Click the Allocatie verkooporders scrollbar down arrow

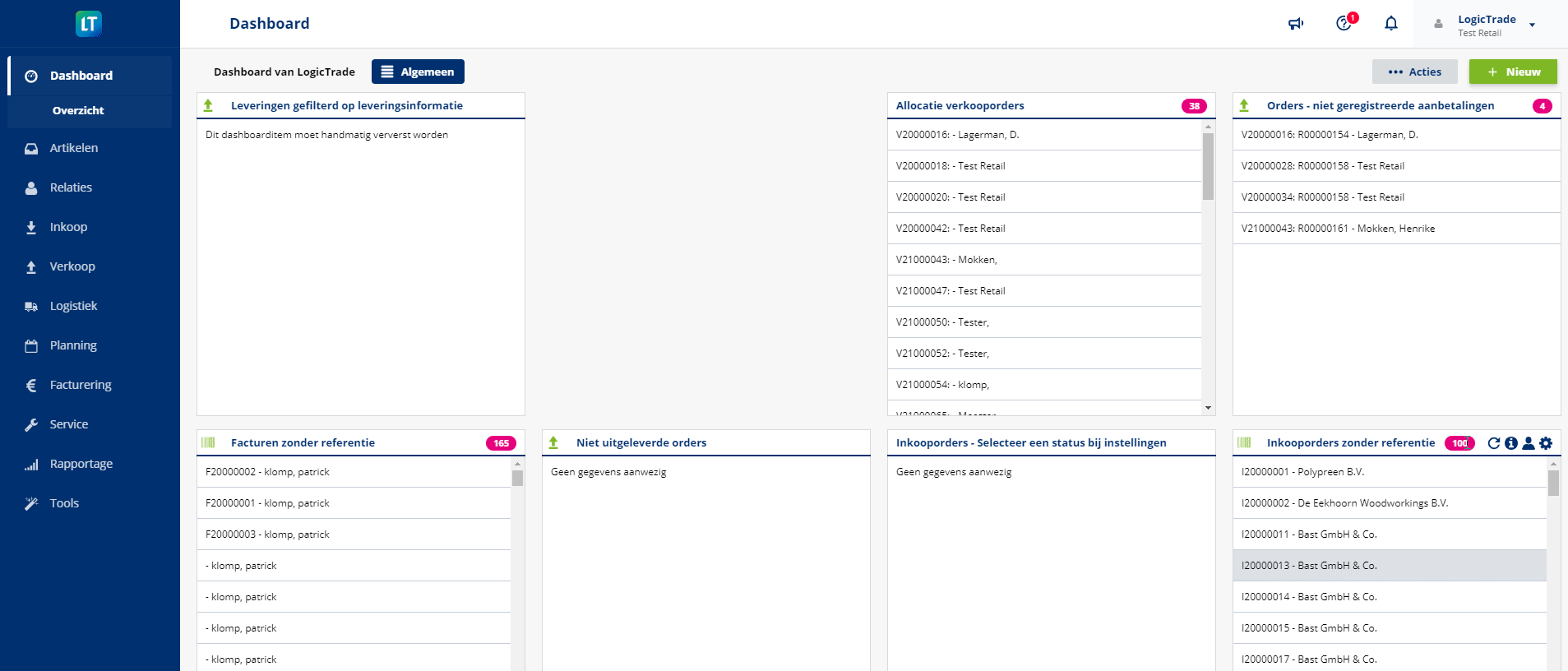click(x=1208, y=408)
